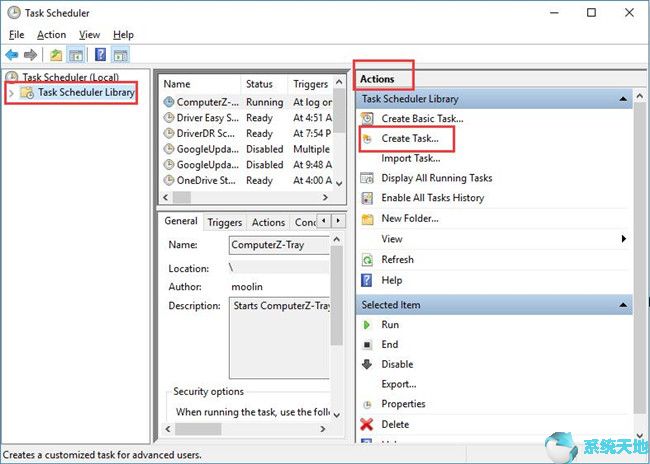This screenshot has width=650, height=464.
Task: Click the OneDrive task clock icon
Action: pos(169,180)
